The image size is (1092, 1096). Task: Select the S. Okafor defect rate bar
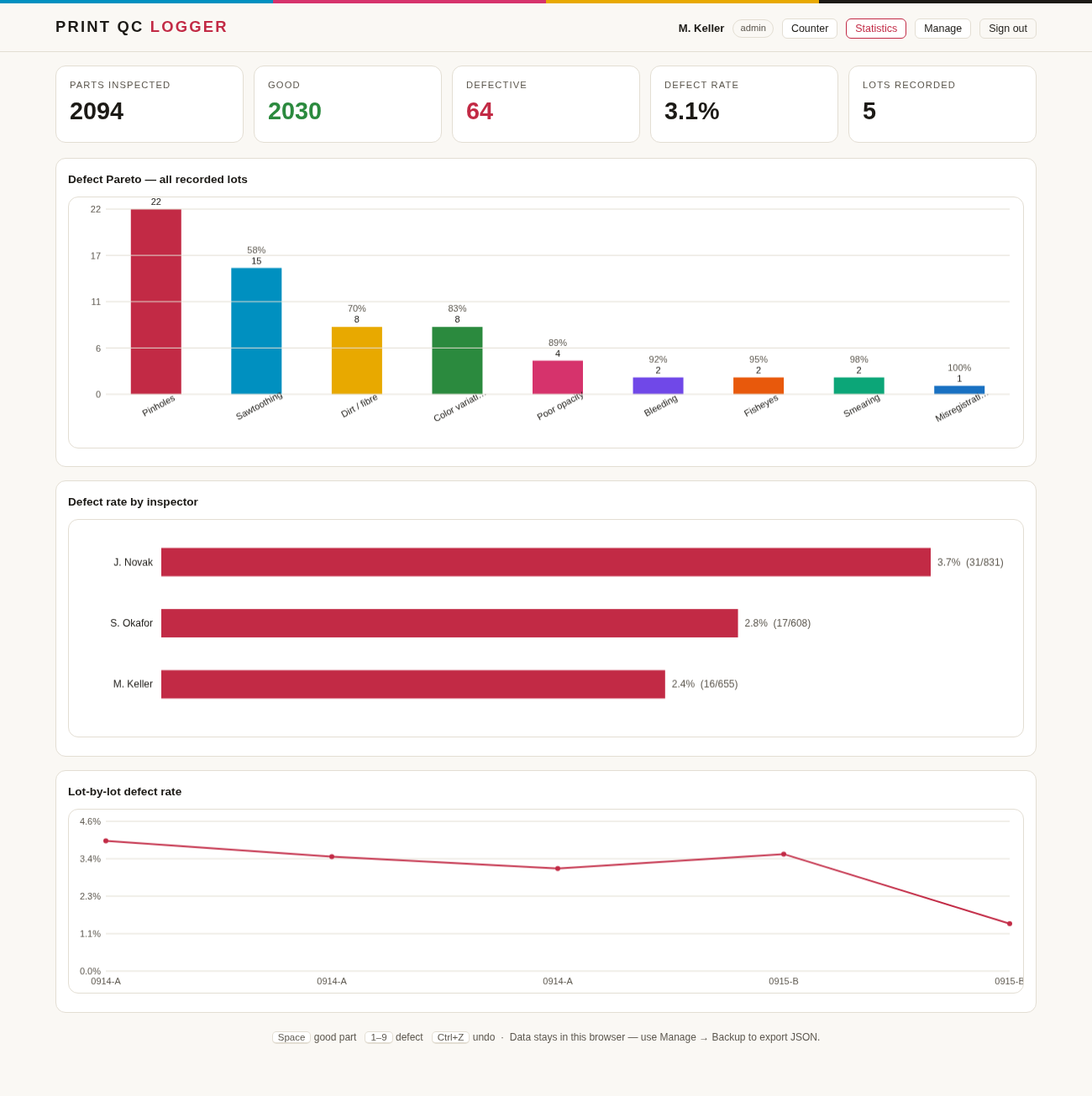coord(449,623)
